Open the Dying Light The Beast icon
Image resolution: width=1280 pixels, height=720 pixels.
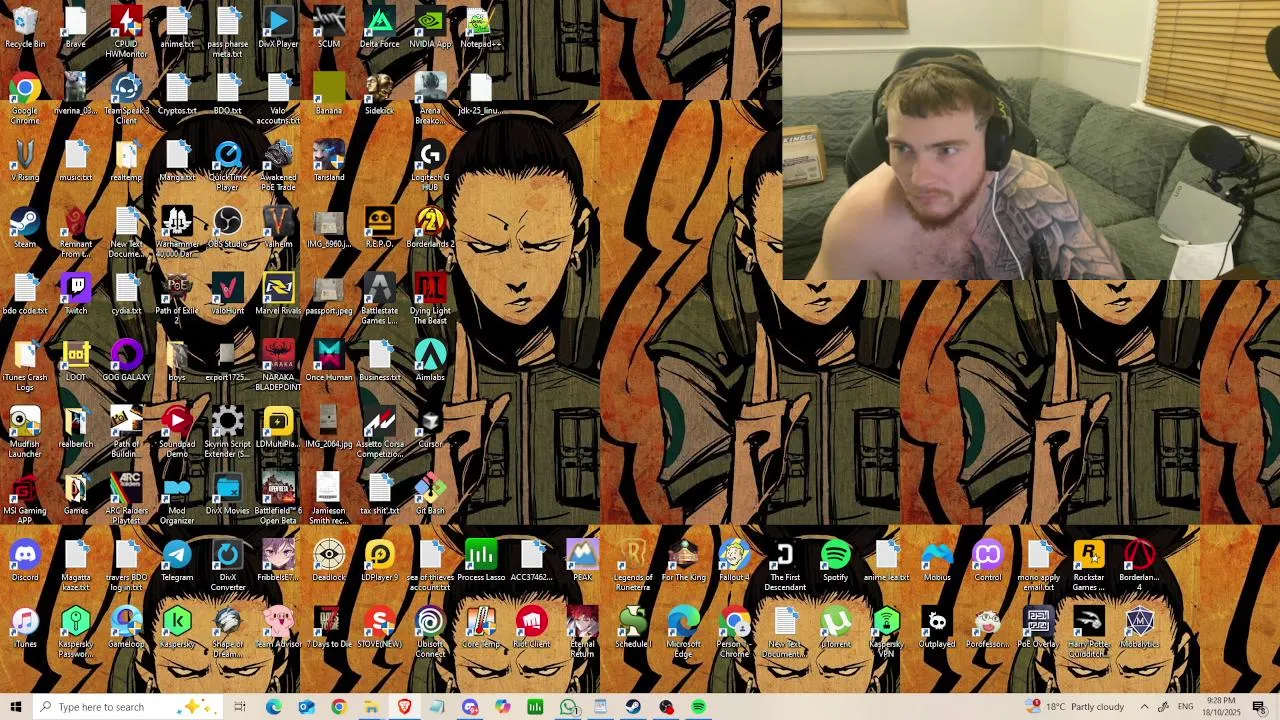tap(430, 299)
